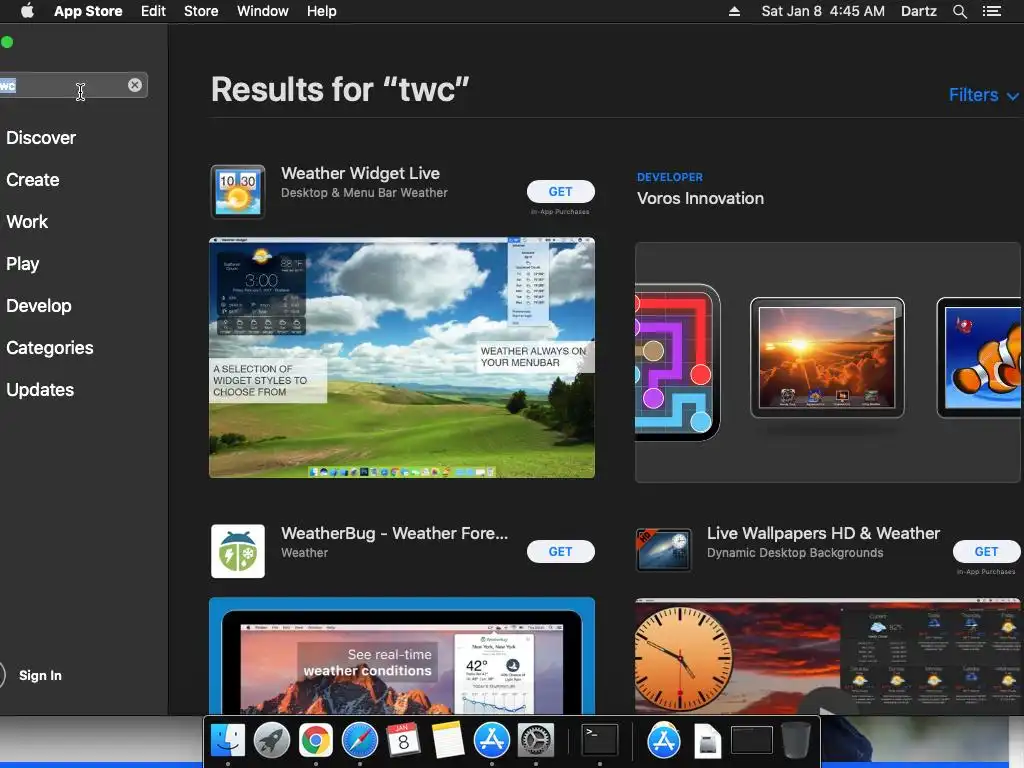Image resolution: width=1024 pixels, height=768 pixels.
Task: Open the minimized dark window in Dock
Action: click(x=752, y=740)
